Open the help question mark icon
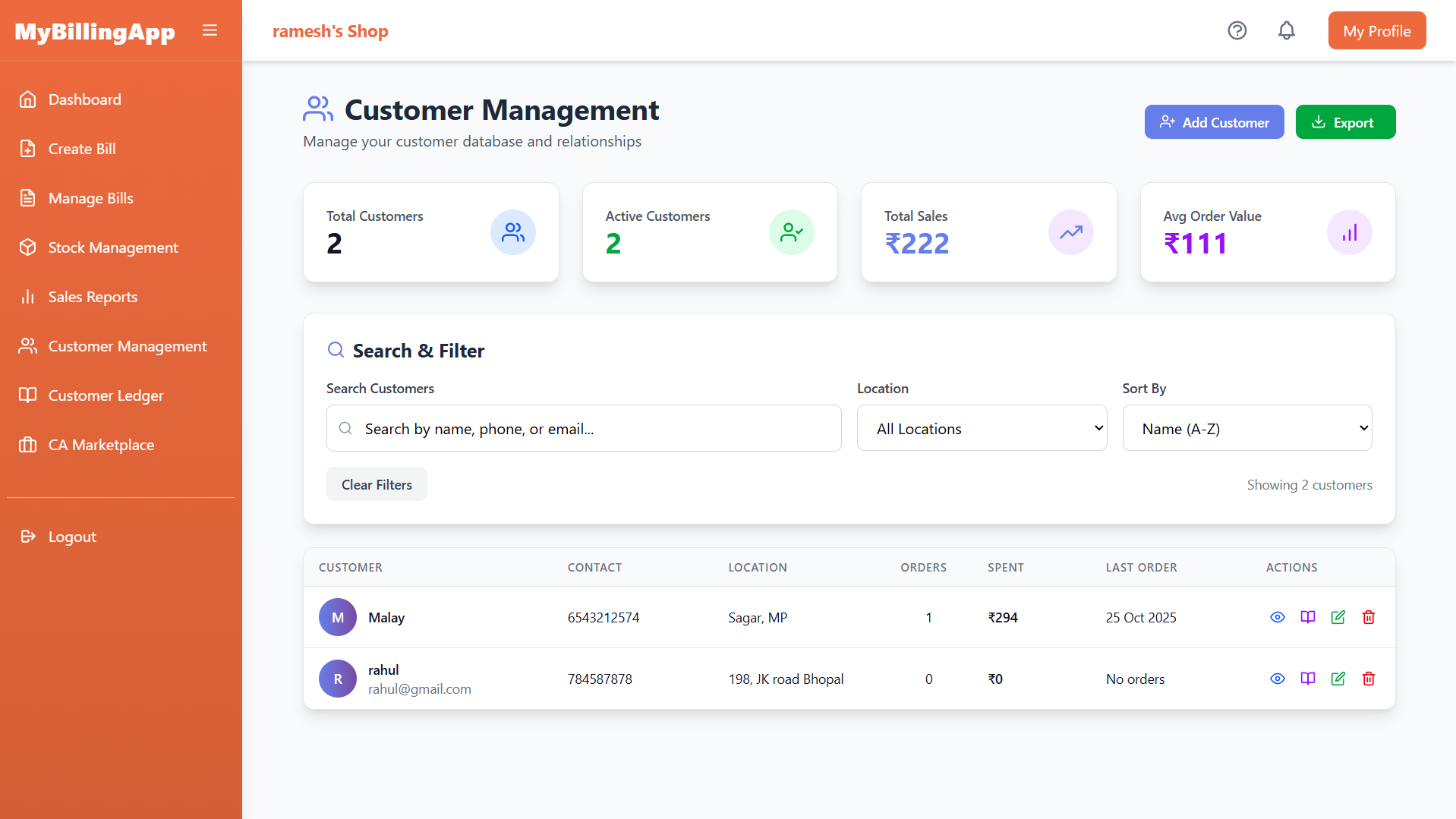Screen dimensions: 1456x819 coord(1237,30)
